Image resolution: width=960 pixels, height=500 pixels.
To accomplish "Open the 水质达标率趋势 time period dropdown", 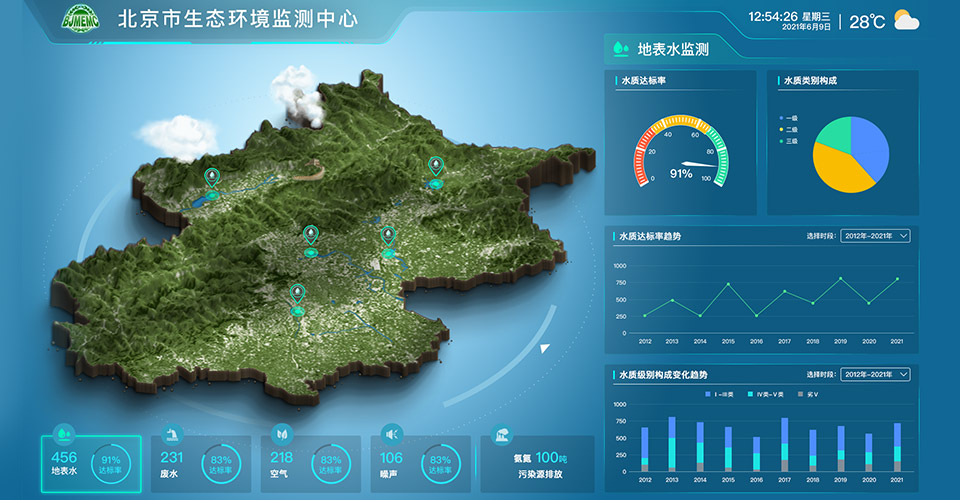I will (875, 236).
